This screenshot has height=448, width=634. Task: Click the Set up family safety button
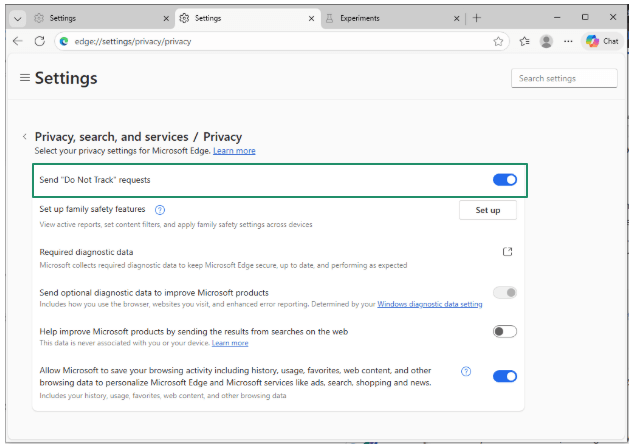click(487, 210)
